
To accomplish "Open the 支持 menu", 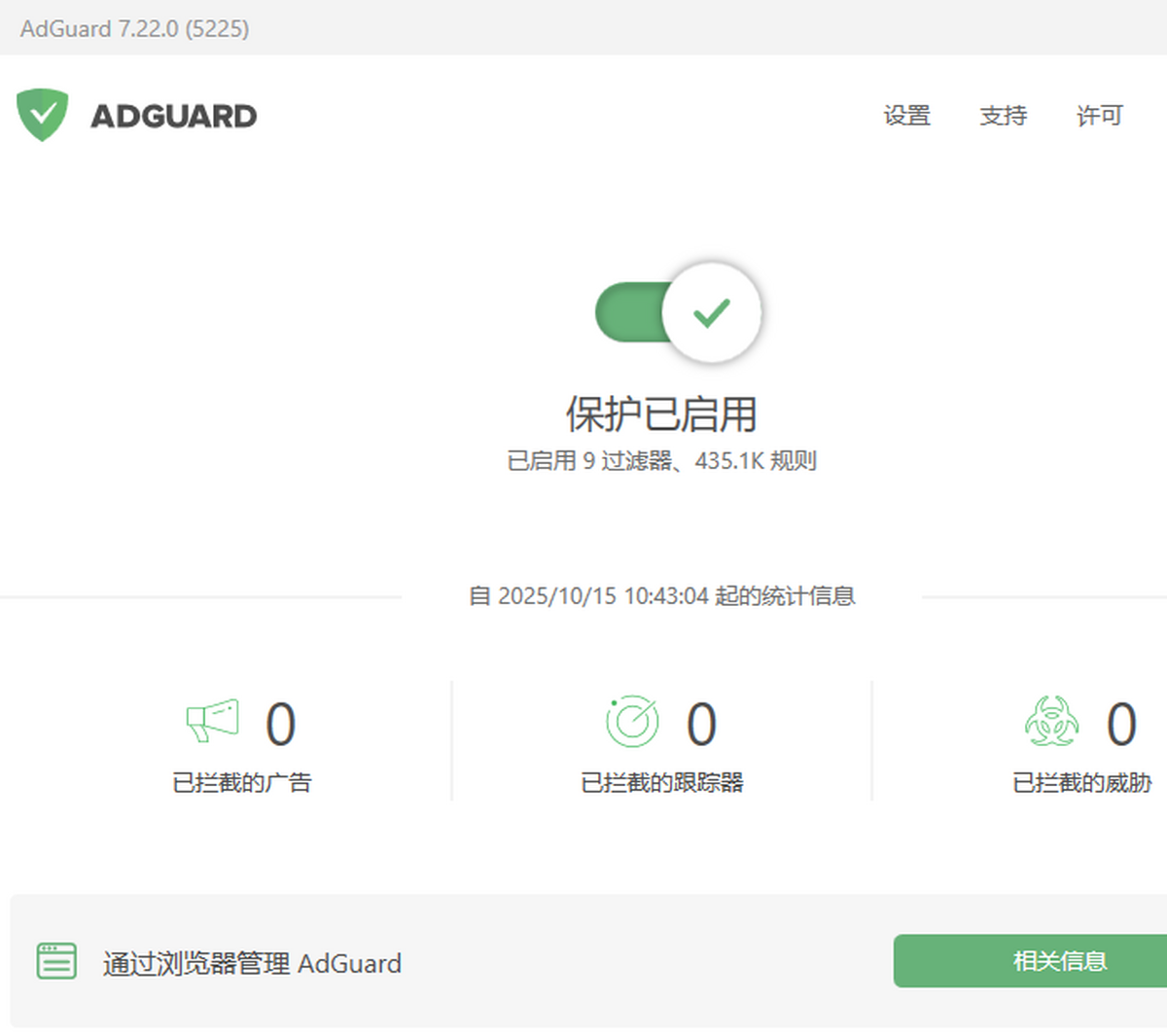I will tap(1003, 116).
